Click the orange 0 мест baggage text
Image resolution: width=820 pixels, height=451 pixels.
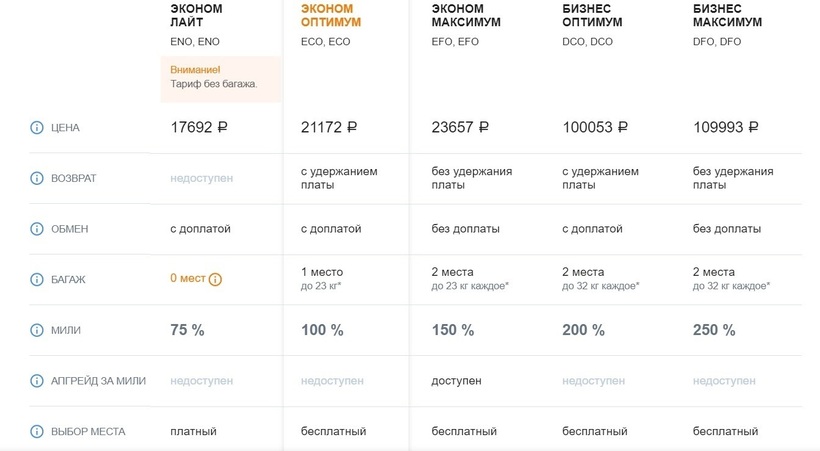click(187, 279)
